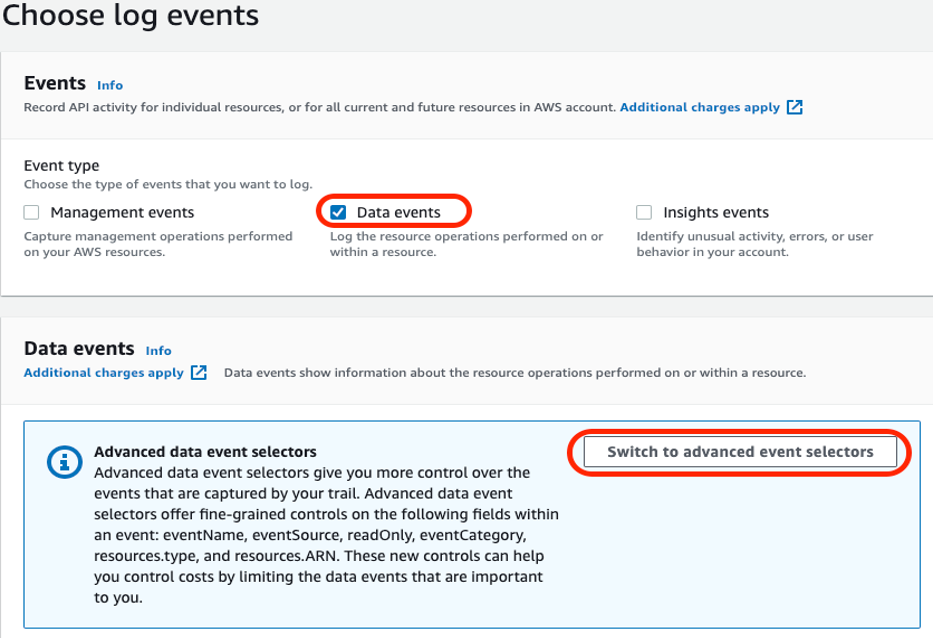Click the Choose log events page title
This screenshot has height=639, width=933.
pyautogui.click(x=131, y=16)
